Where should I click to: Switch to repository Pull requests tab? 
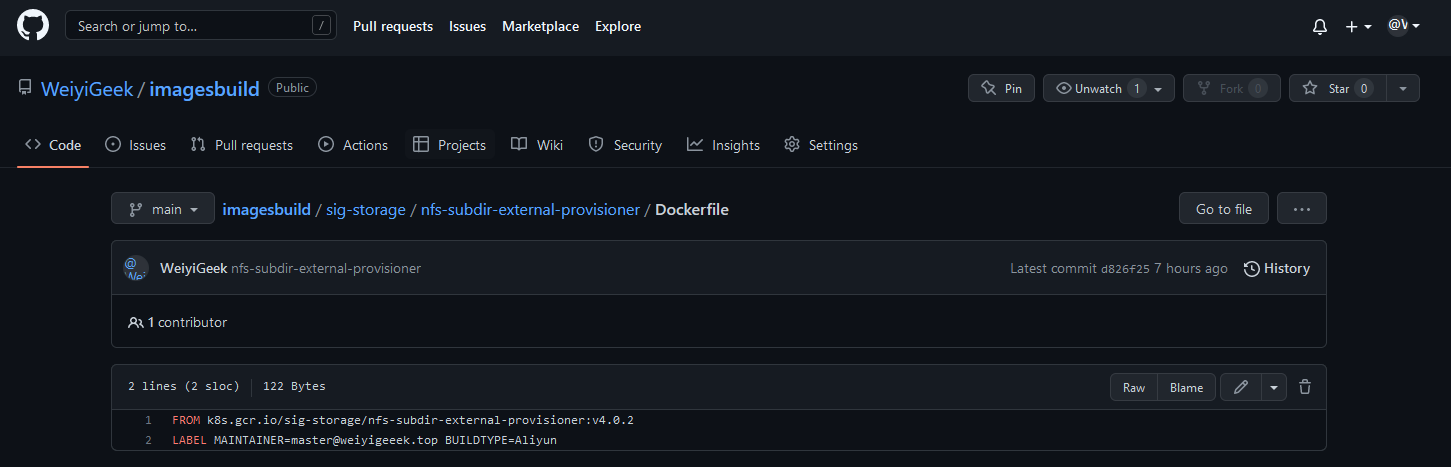241,145
